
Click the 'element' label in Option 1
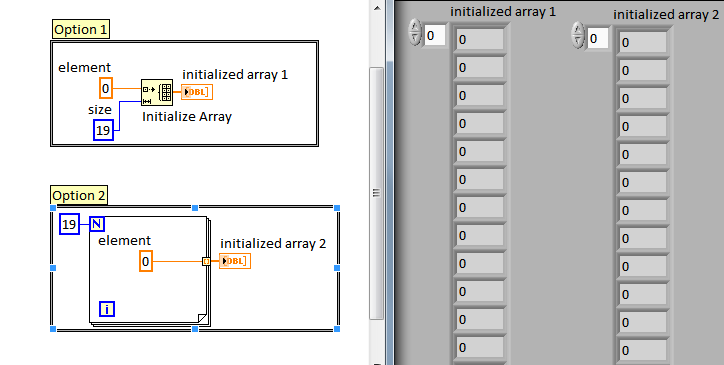[x=84, y=67]
